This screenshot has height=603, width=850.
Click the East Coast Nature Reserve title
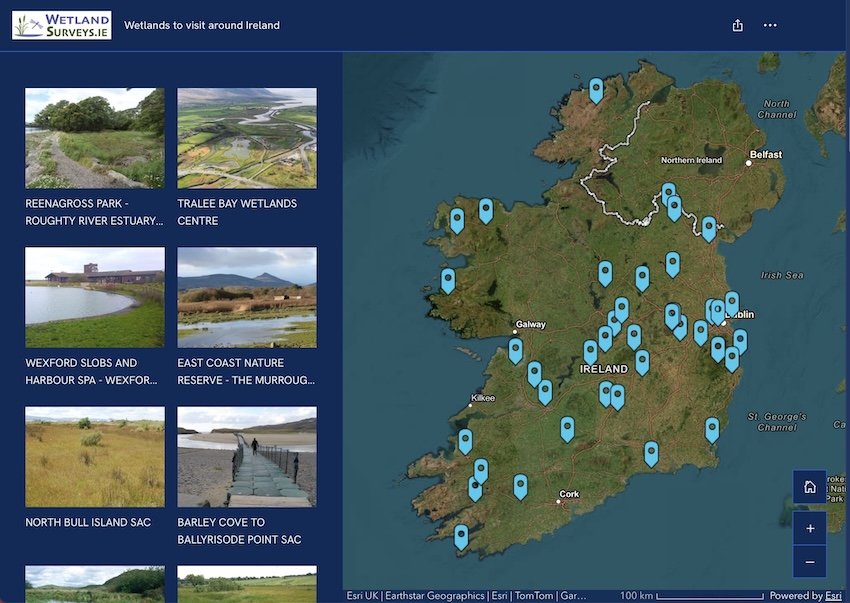coord(246,371)
